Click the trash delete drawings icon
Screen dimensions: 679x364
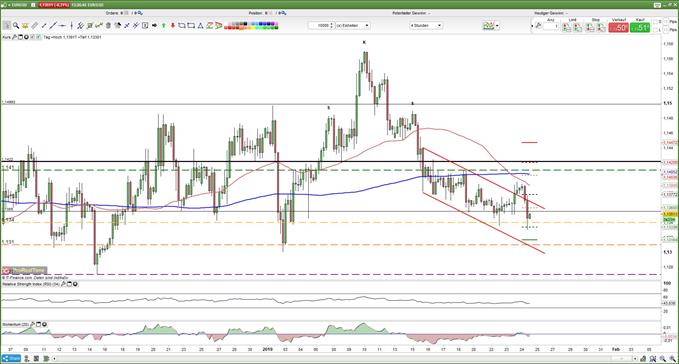click(108, 26)
